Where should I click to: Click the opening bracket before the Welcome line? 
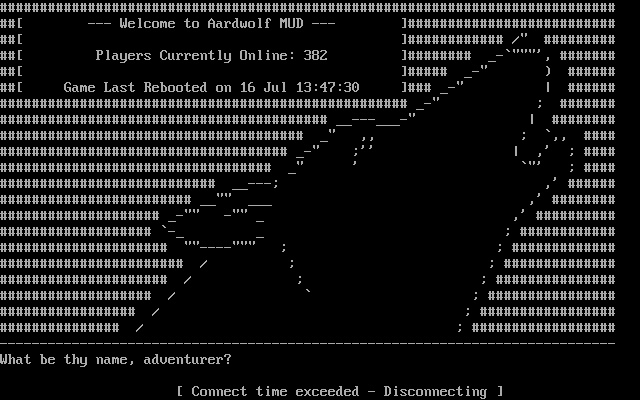[x=20, y=23]
